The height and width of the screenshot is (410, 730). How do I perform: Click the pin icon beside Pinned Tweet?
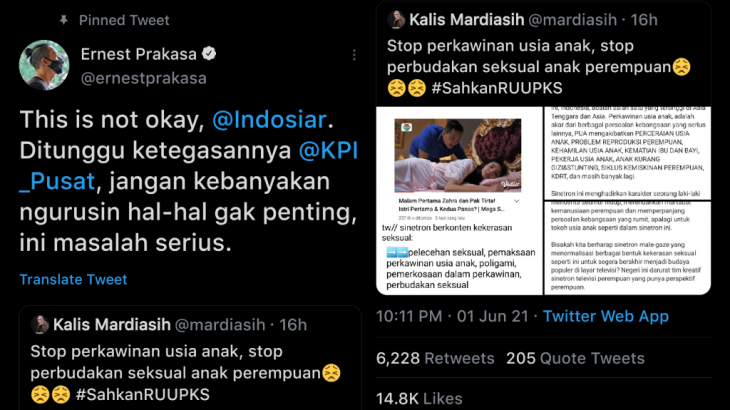(64, 20)
